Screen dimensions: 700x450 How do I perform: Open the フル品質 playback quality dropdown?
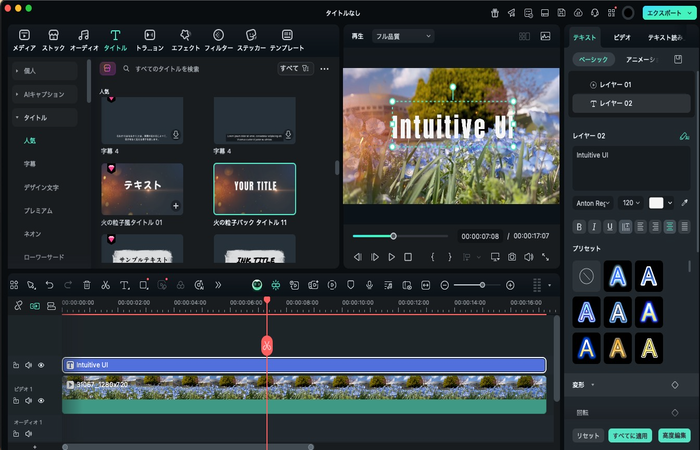[x=403, y=36]
